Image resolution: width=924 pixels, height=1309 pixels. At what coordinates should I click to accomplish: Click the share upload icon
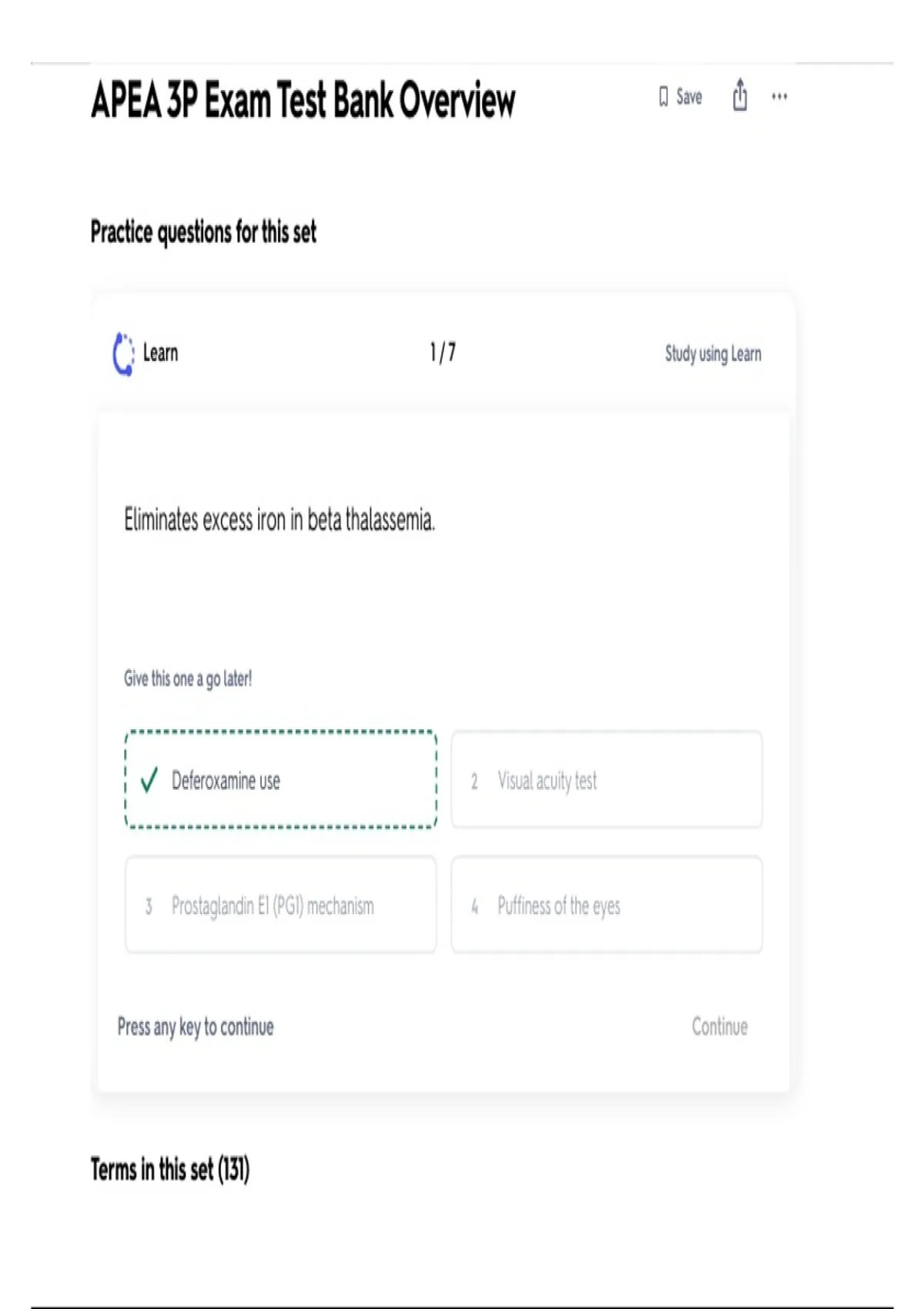(739, 95)
